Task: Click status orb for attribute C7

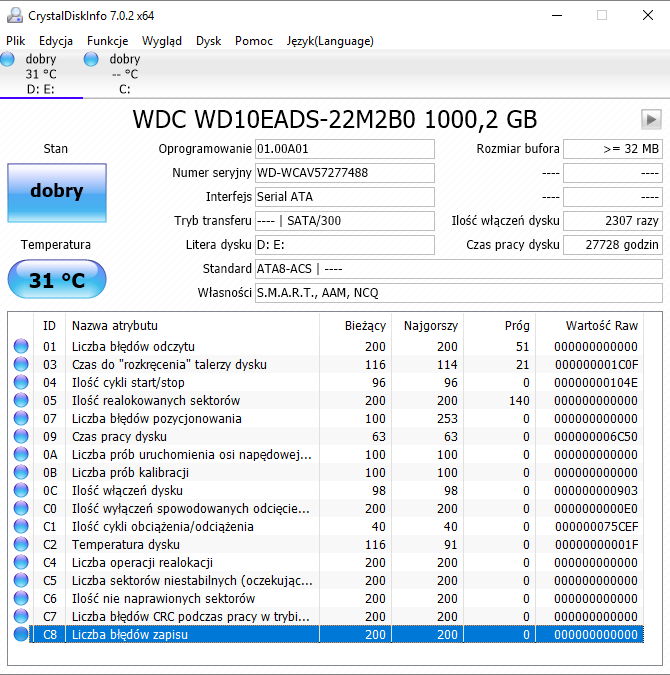Action: [x=21, y=616]
